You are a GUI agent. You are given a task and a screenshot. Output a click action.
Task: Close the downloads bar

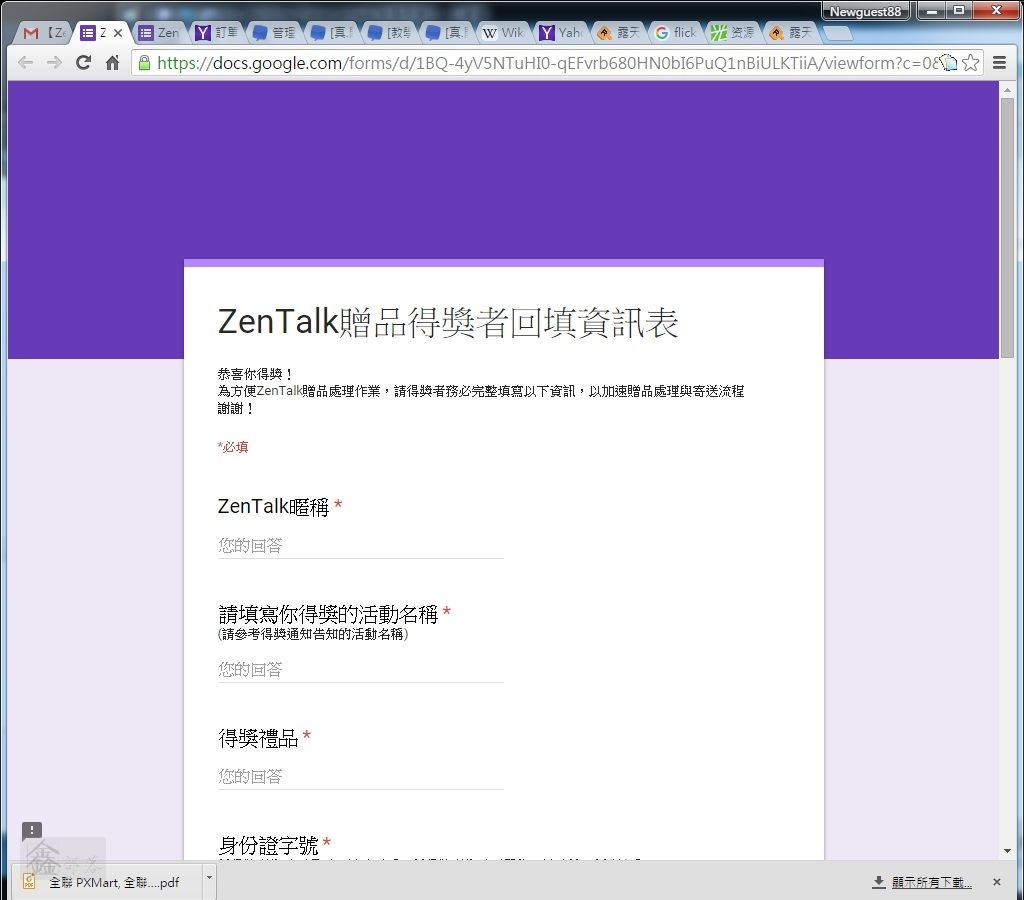(997, 882)
